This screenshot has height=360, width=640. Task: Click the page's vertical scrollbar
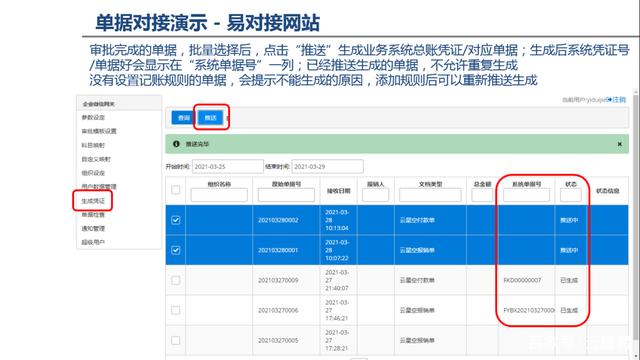(636, 216)
